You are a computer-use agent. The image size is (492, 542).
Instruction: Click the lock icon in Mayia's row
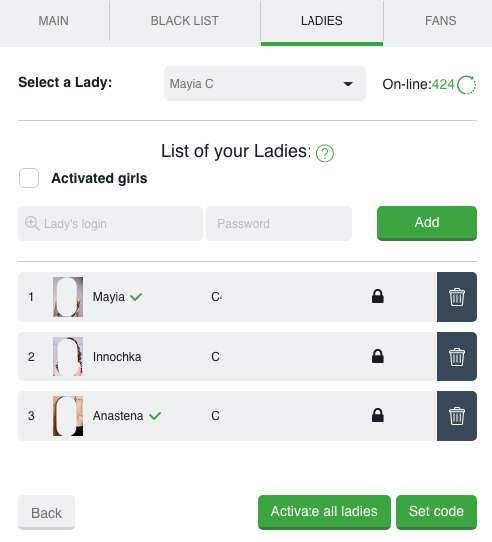(x=378, y=297)
